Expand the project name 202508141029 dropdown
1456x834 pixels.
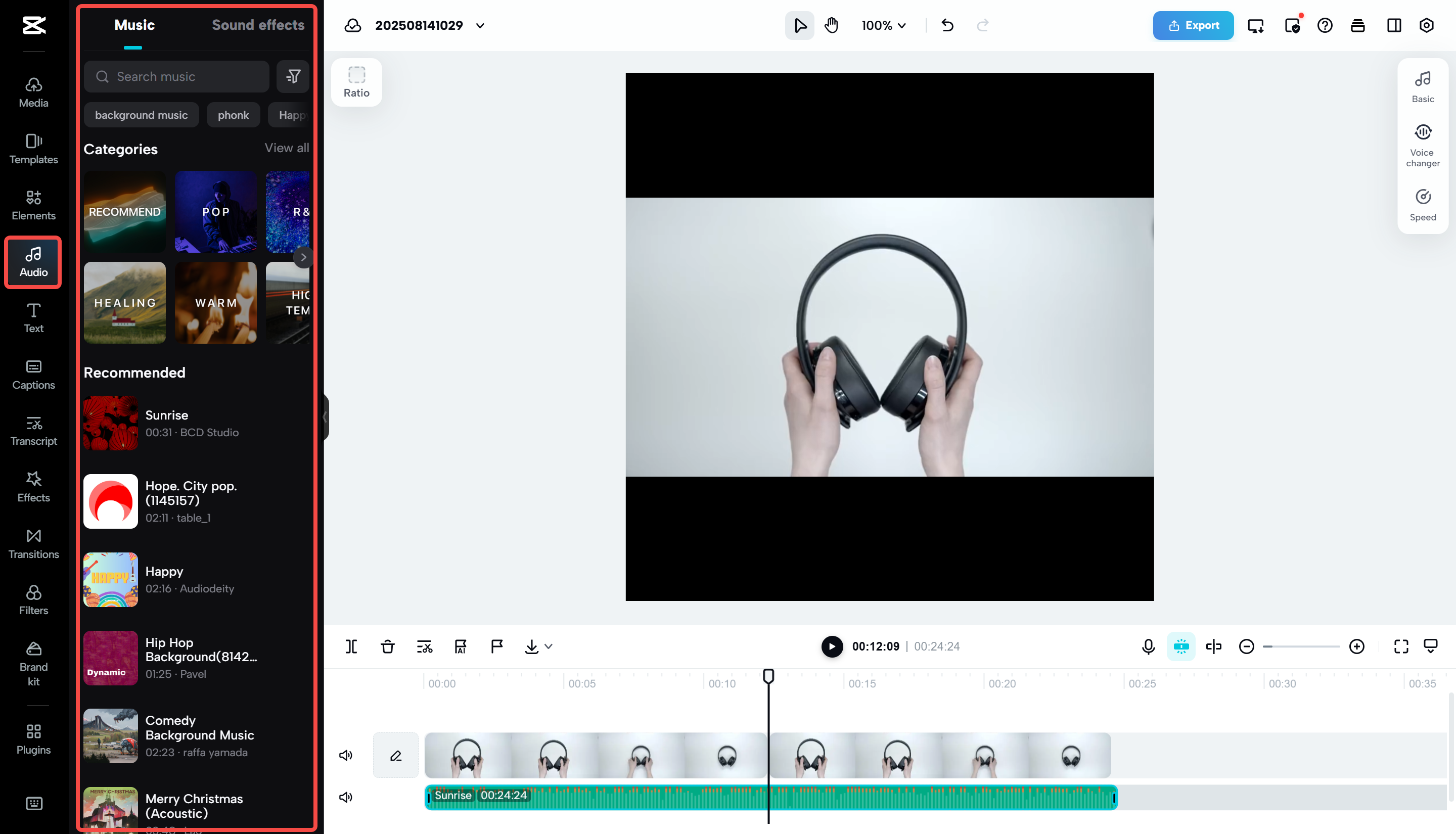(x=480, y=25)
